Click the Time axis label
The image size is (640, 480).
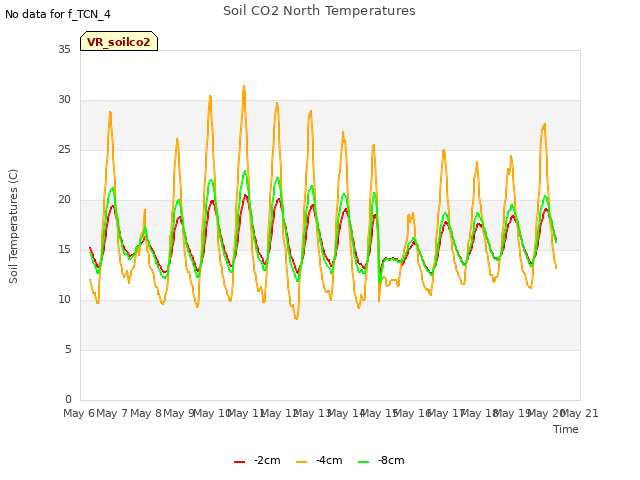tap(566, 429)
